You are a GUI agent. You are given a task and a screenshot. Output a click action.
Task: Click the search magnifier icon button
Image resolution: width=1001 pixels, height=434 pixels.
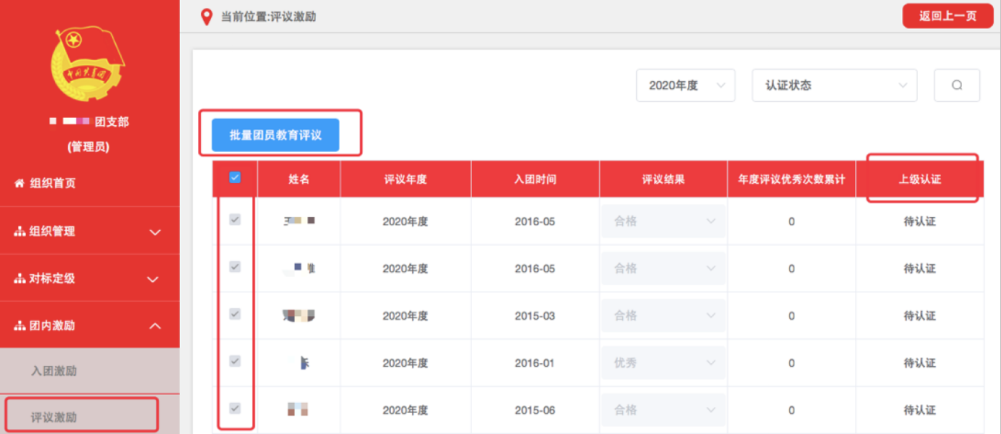(x=957, y=86)
